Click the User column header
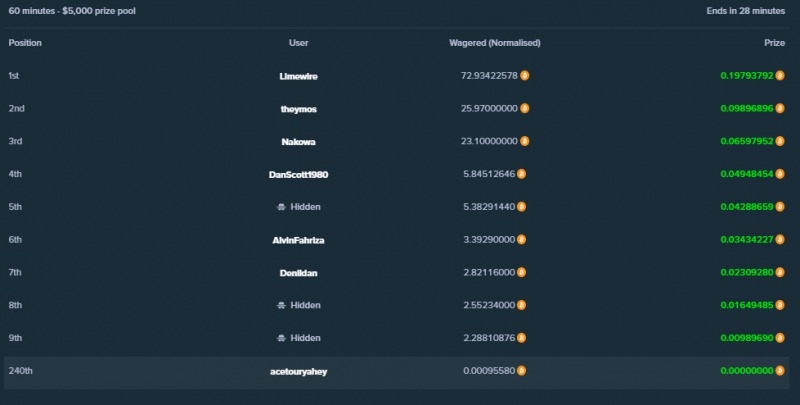The height and width of the screenshot is (405, 800). (x=298, y=43)
